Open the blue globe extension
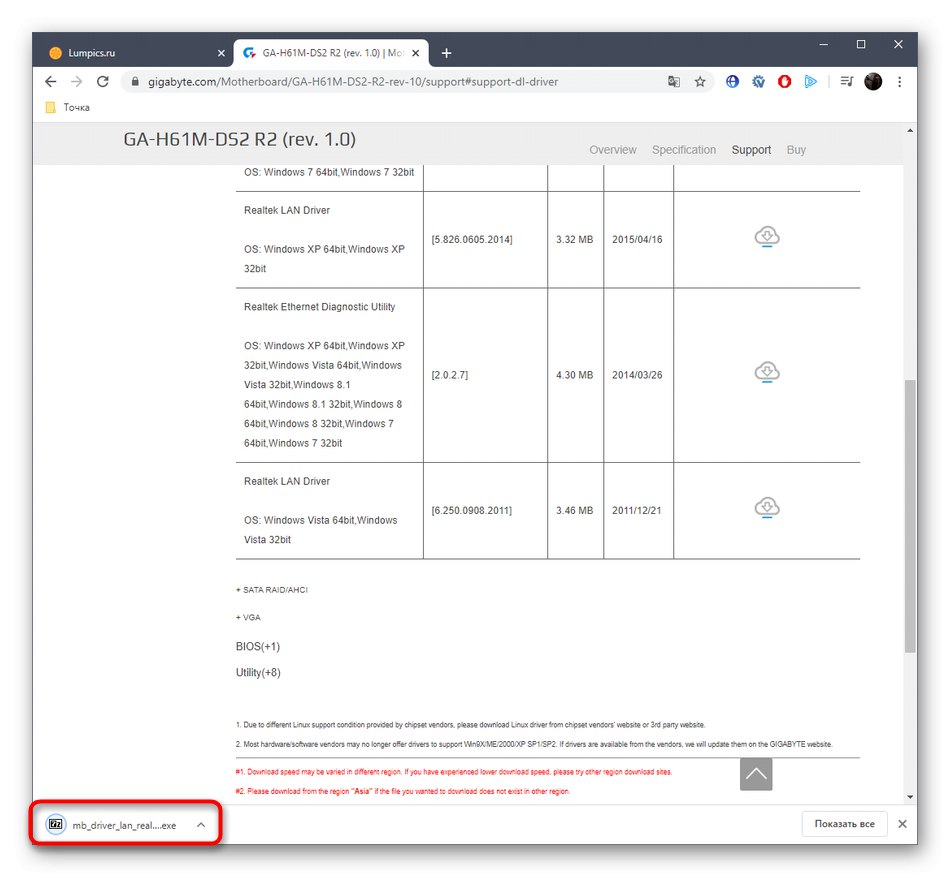The image size is (950, 877). tap(732, 82)
